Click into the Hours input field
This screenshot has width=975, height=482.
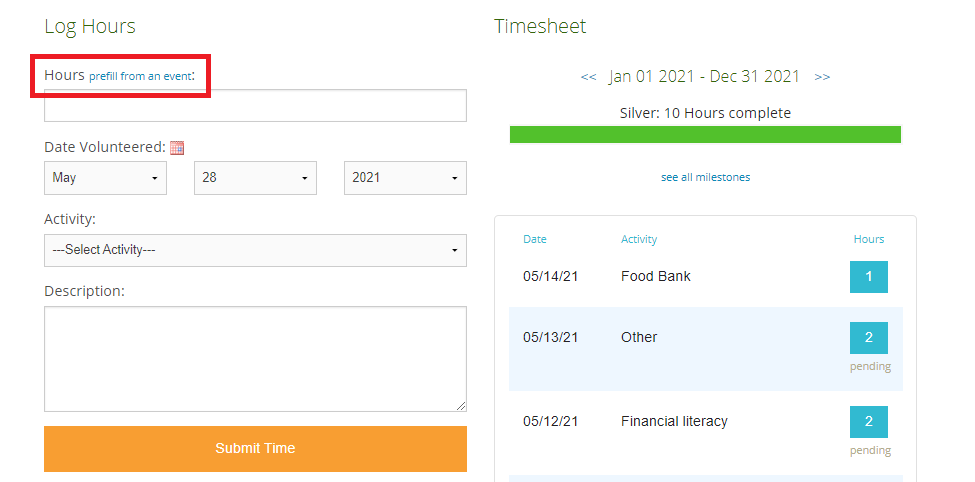tap(255, 106)
